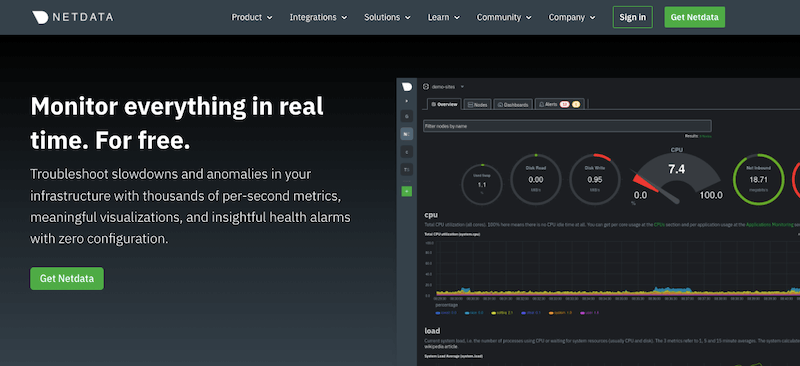Select the highlighted N space icon
Image resolution: width=800 pixels, height=366 pixels.
pyautogui.click(x=407, y=134)
